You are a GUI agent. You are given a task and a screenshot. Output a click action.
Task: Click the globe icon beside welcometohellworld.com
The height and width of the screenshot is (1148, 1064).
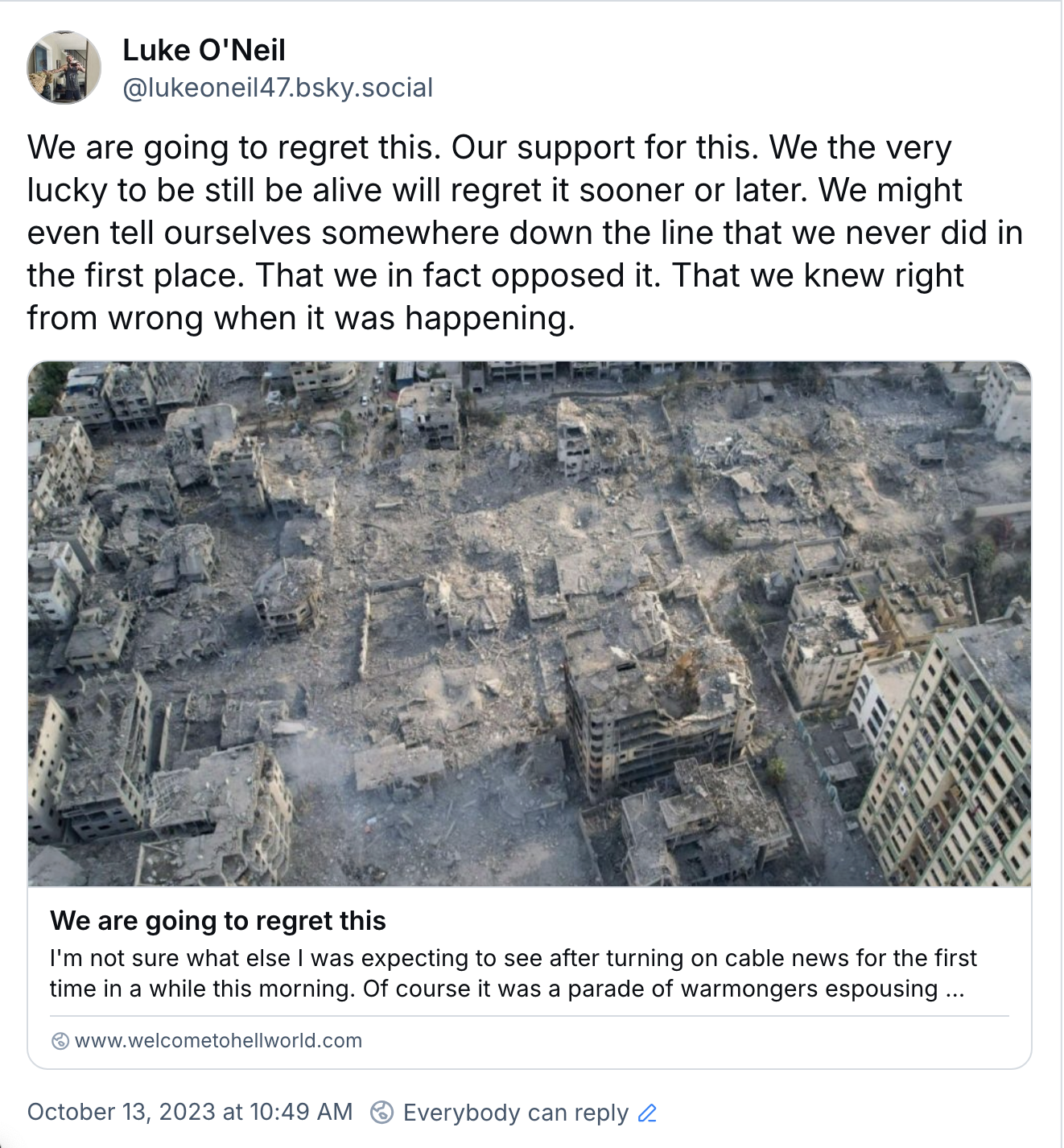coord(60,1041)
